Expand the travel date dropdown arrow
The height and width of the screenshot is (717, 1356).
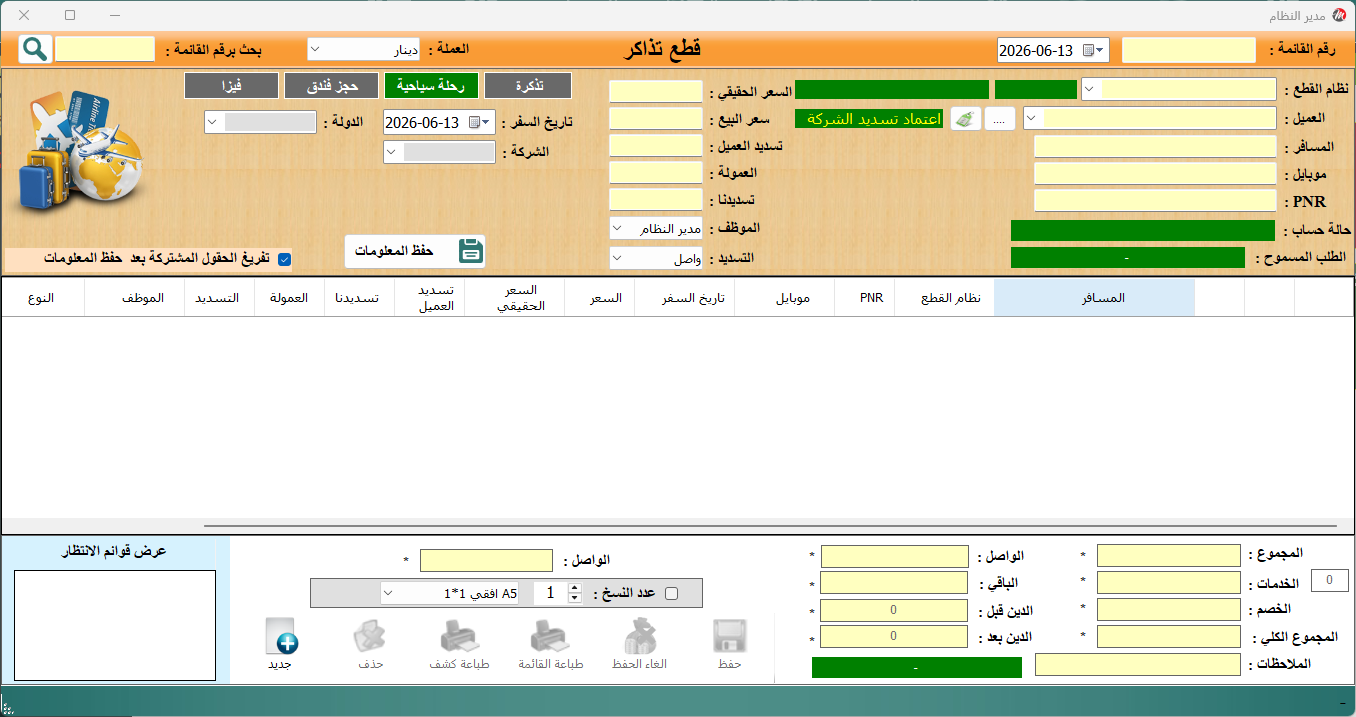coord(487,122)
